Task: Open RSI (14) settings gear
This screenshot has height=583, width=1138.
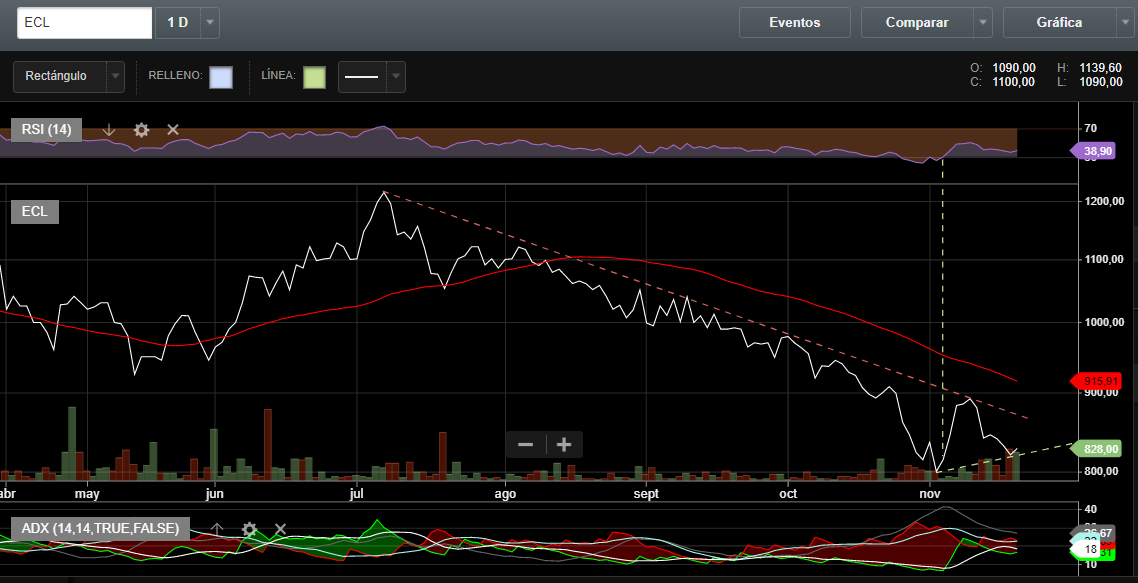Action: click(141, 130)
